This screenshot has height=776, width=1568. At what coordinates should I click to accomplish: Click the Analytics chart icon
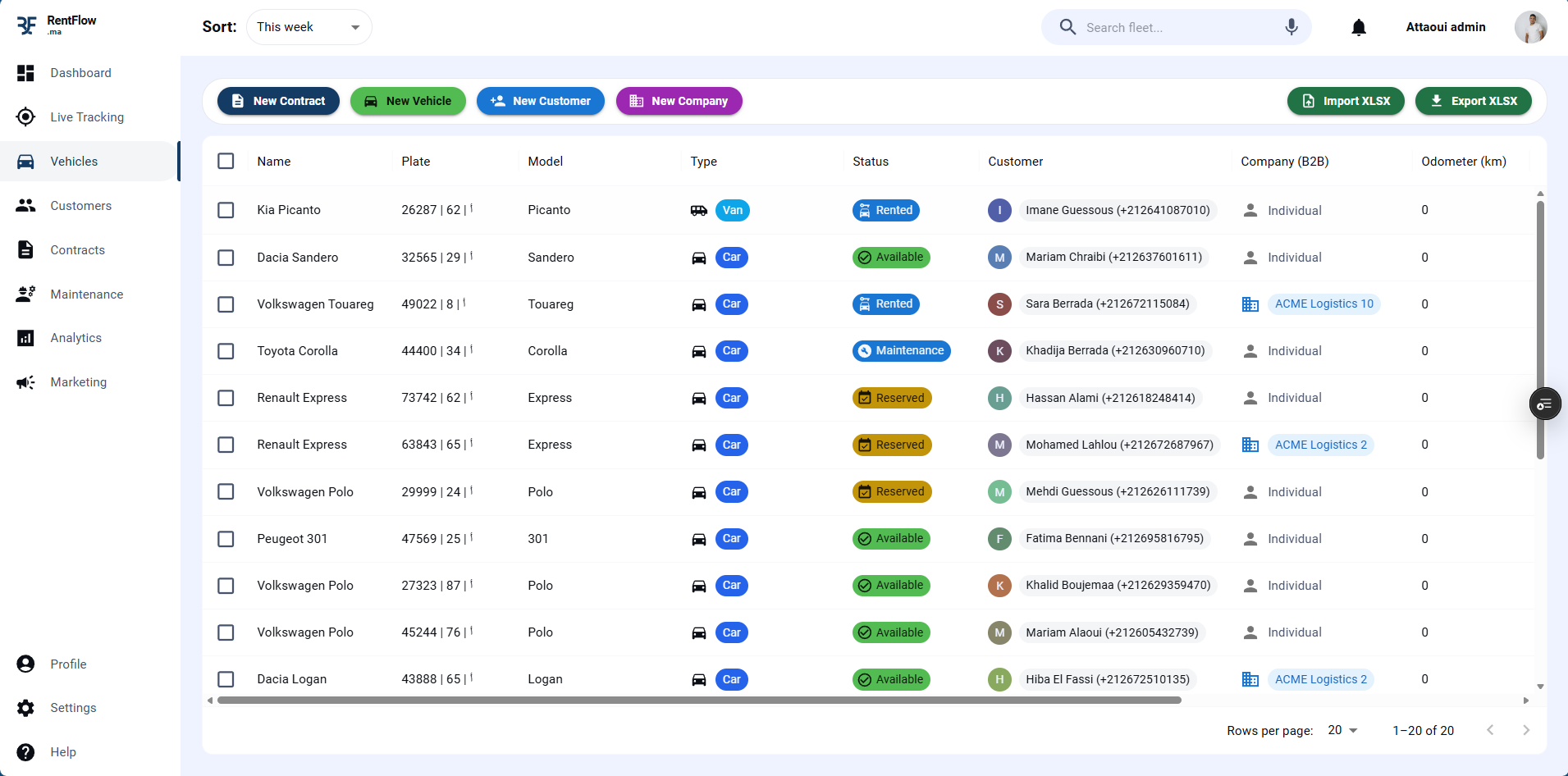point(25,338)
